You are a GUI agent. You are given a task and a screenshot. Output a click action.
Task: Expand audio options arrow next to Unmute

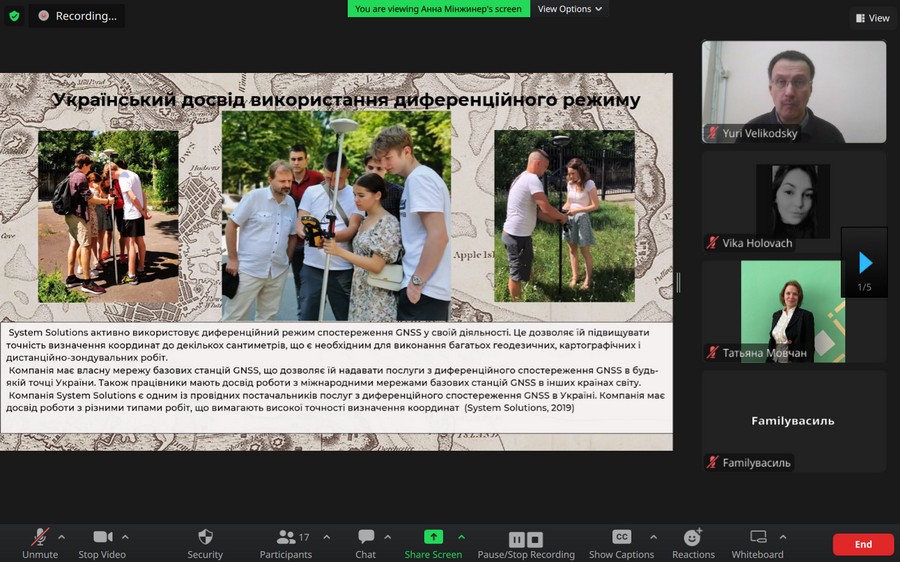pyautogui.click(x=62, y=537)
